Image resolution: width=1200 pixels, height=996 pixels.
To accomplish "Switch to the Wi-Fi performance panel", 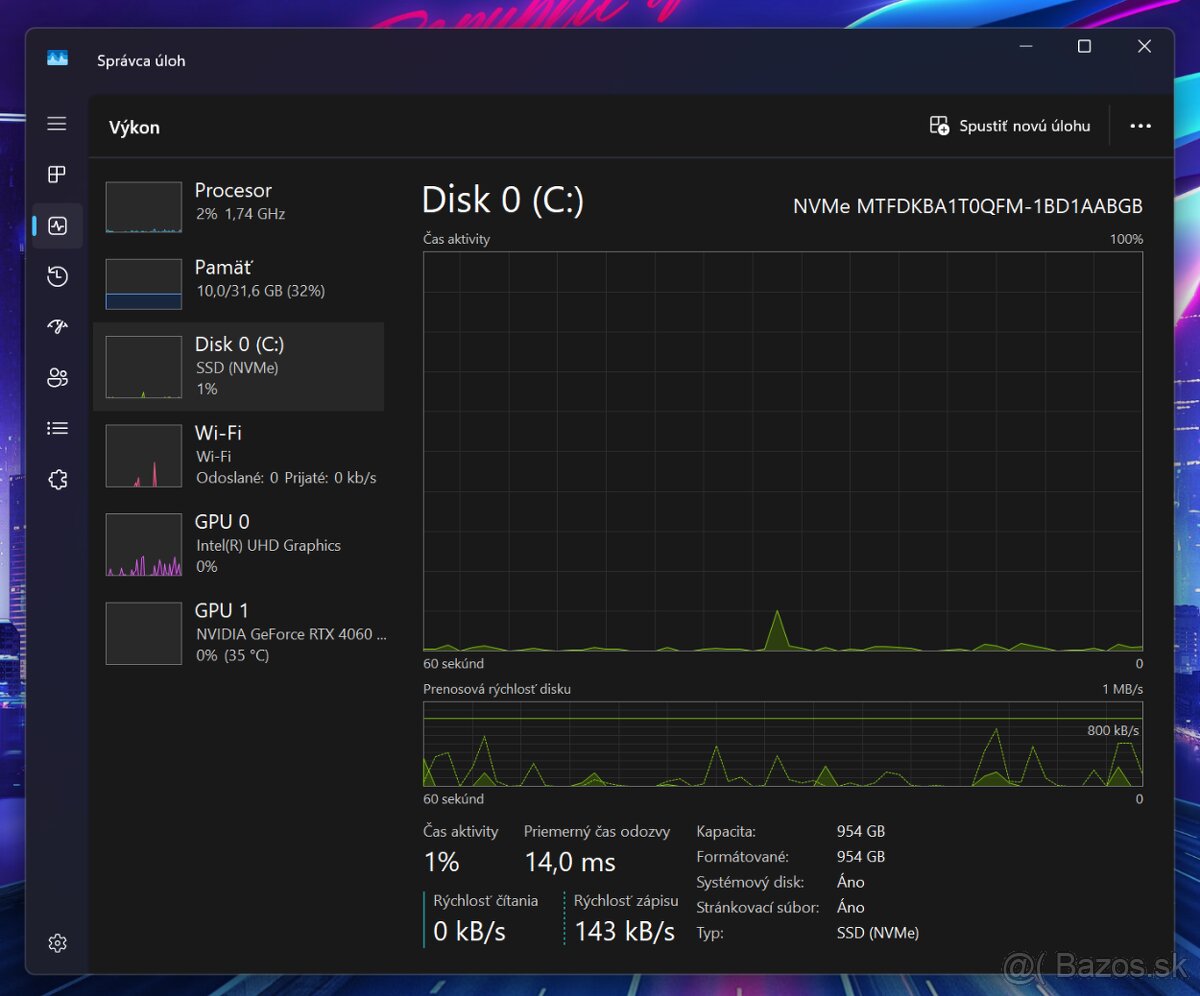I will (240, 455).
